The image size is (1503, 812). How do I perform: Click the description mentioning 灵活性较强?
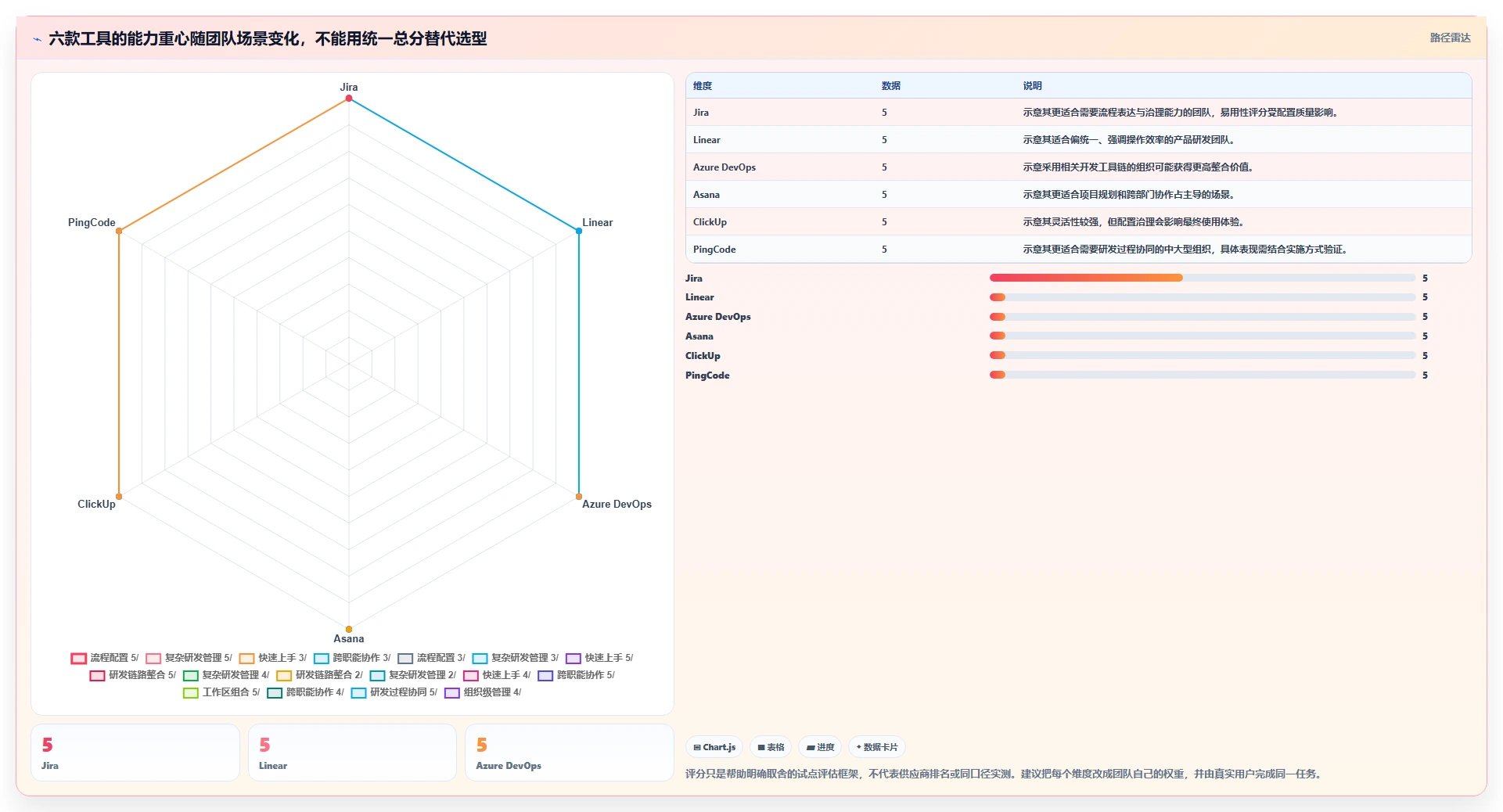pyautogui.click(x=1135, y=222)
